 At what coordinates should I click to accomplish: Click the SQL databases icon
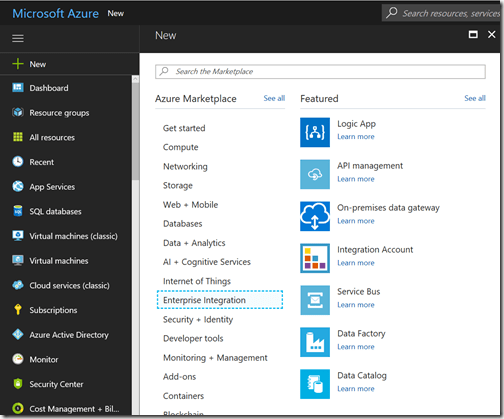pos(18,211)
